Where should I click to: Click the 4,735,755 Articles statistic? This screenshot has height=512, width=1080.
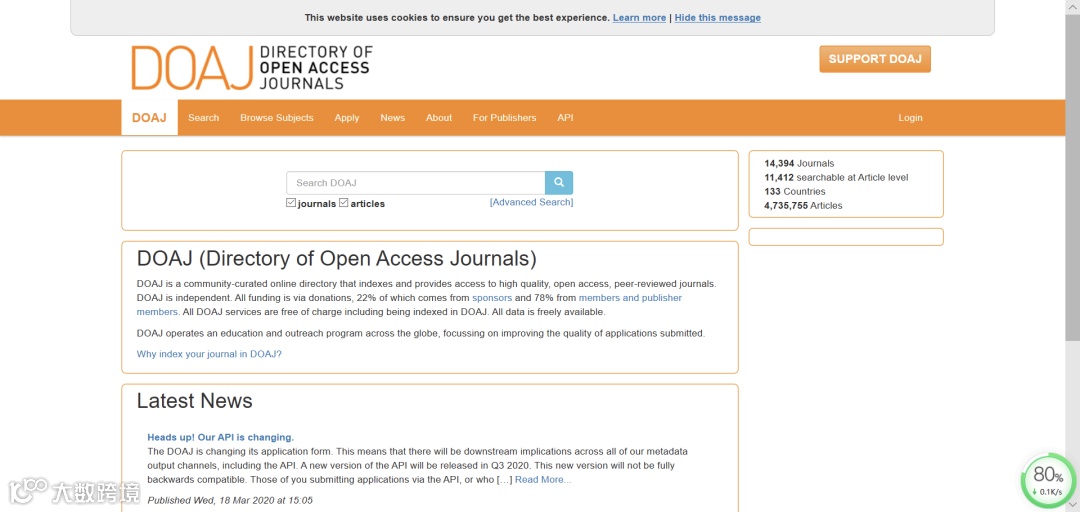click(x=803, y=205)
